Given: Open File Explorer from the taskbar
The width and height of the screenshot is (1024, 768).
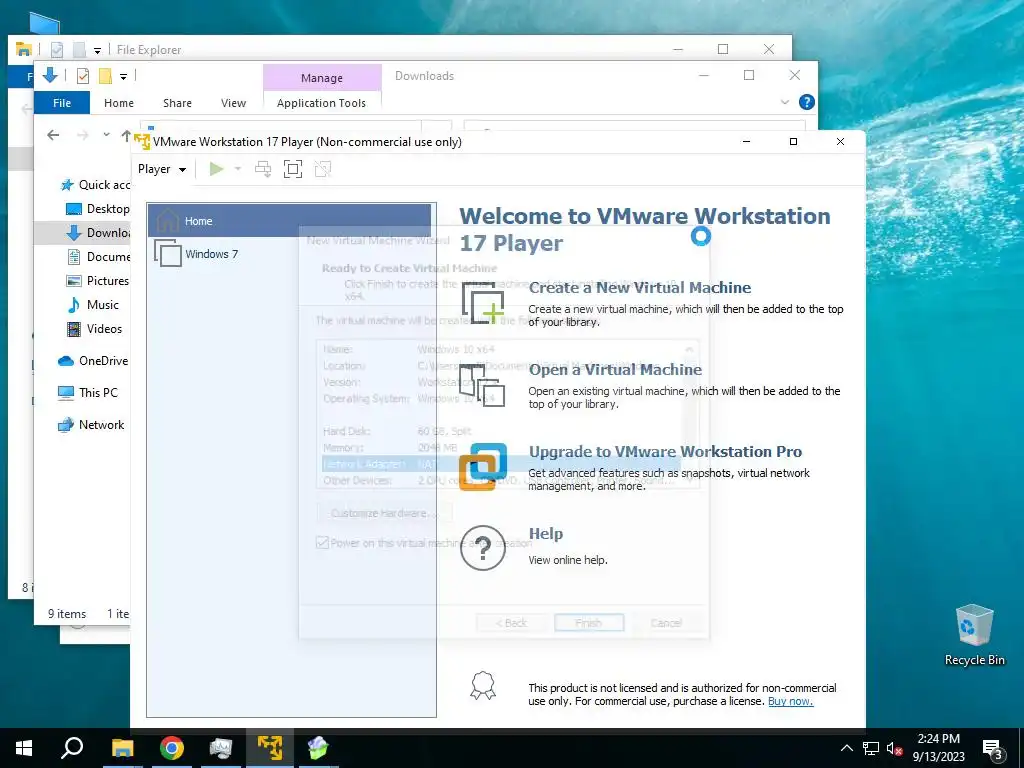Looking at the screenshot, I should tap(122, 748).
